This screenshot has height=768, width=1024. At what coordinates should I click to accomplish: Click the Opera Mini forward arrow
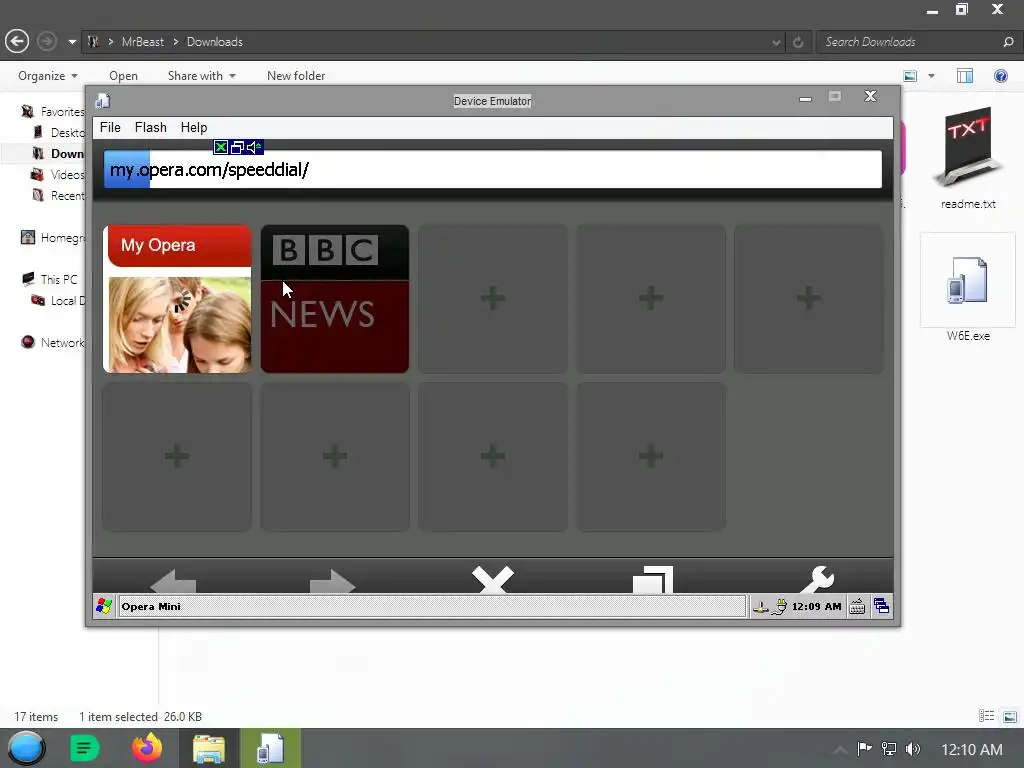[x=332, y=581]
